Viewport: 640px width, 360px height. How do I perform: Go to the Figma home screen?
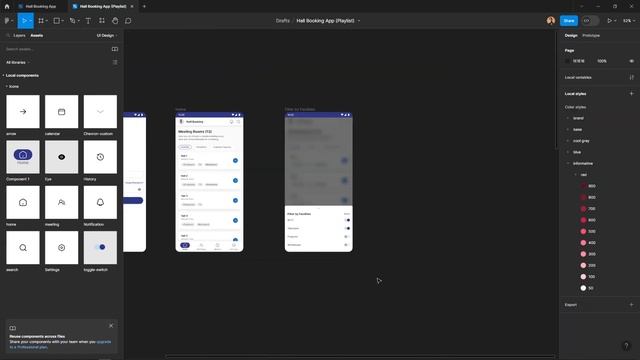7,7
